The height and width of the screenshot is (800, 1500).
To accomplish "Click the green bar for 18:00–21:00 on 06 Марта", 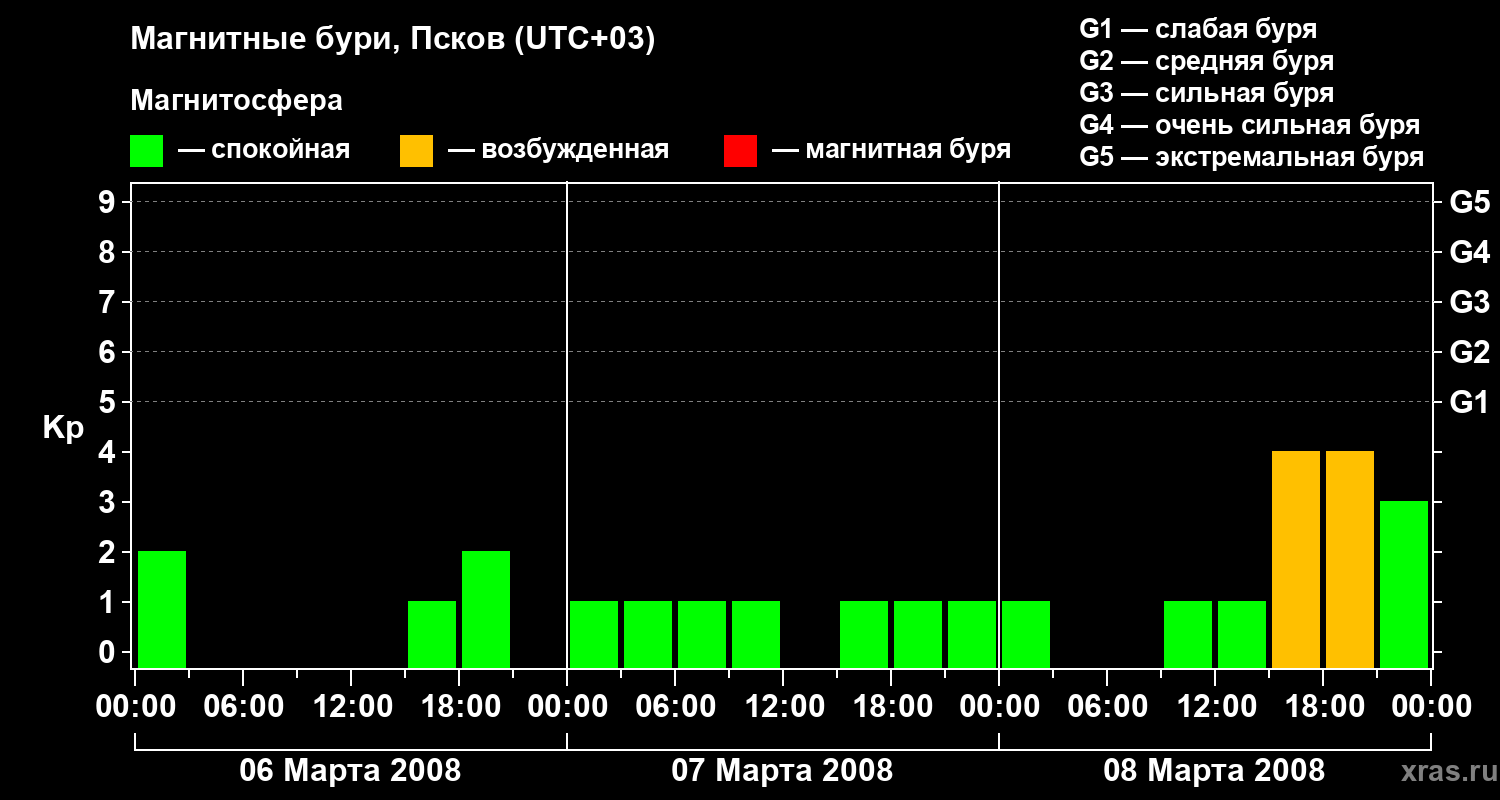I will point(486,609).
